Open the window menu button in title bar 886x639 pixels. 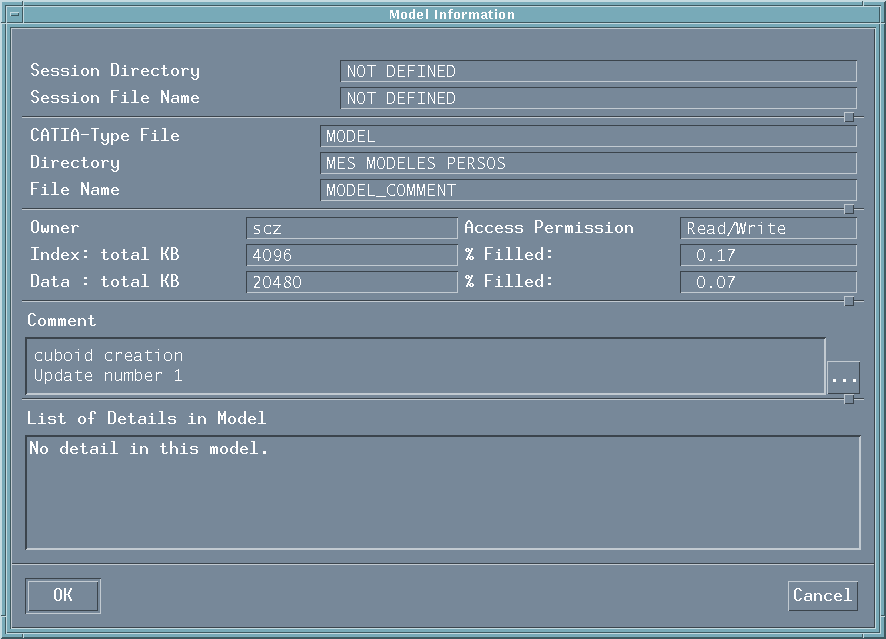pyautogui.click(x=16, y=14)
